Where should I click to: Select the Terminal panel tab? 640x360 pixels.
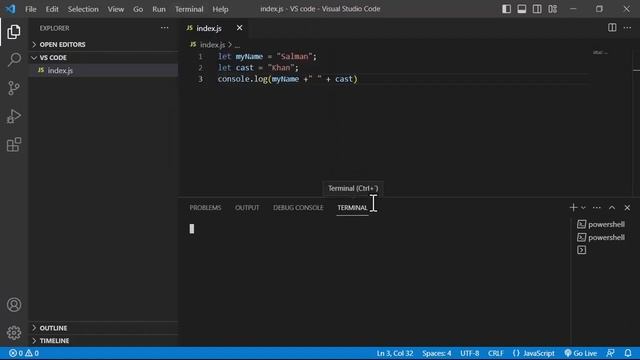point(352,207)
